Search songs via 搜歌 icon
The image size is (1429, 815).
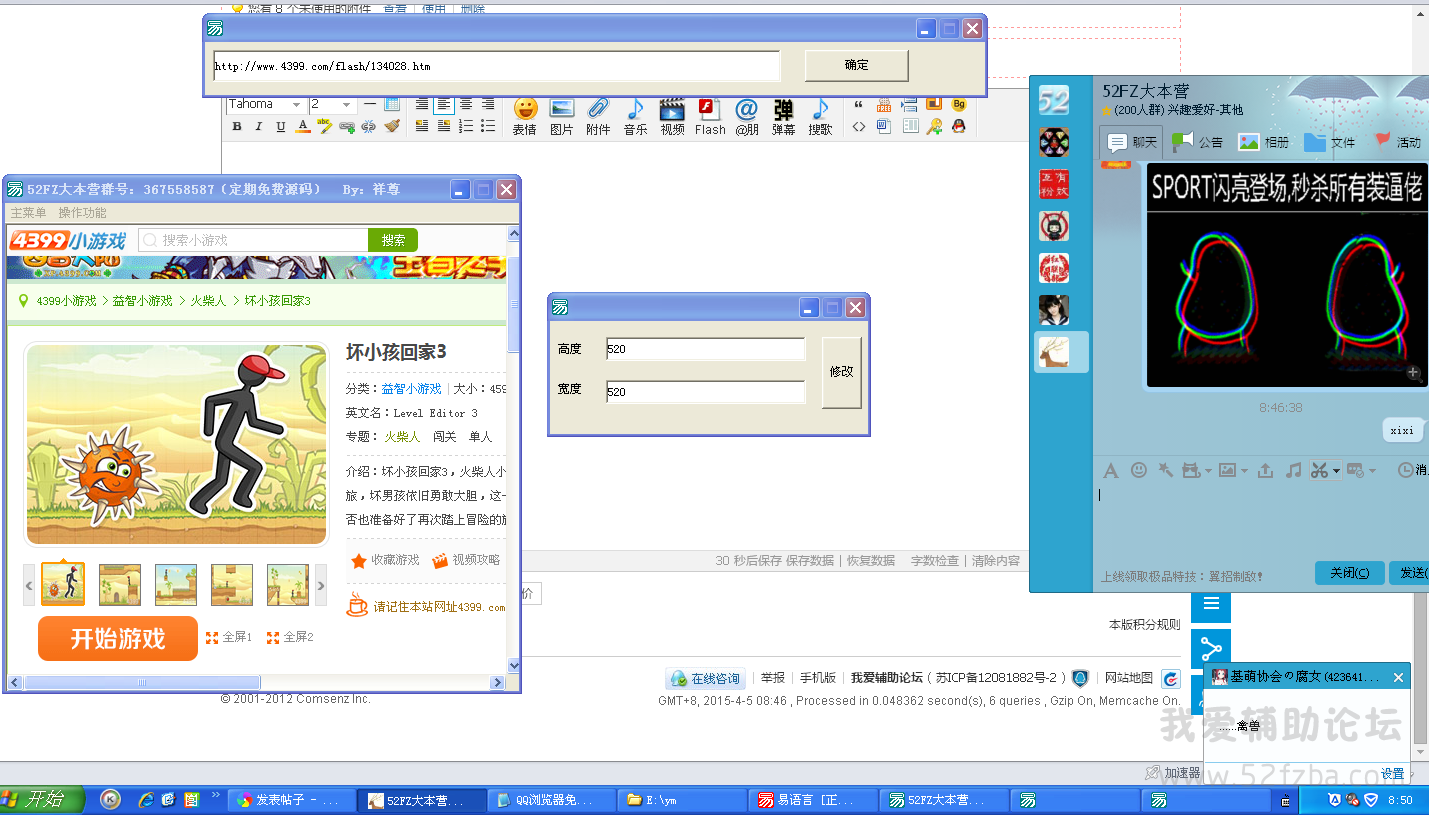pyautogui.click(x=820, y=116)
